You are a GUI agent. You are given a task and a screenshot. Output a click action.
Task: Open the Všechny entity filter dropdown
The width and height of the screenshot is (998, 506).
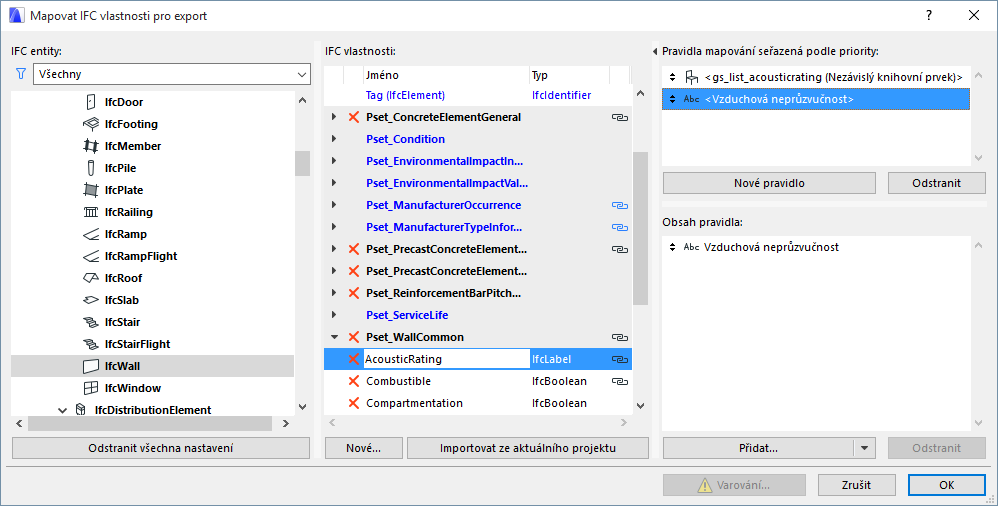(172, 74)
